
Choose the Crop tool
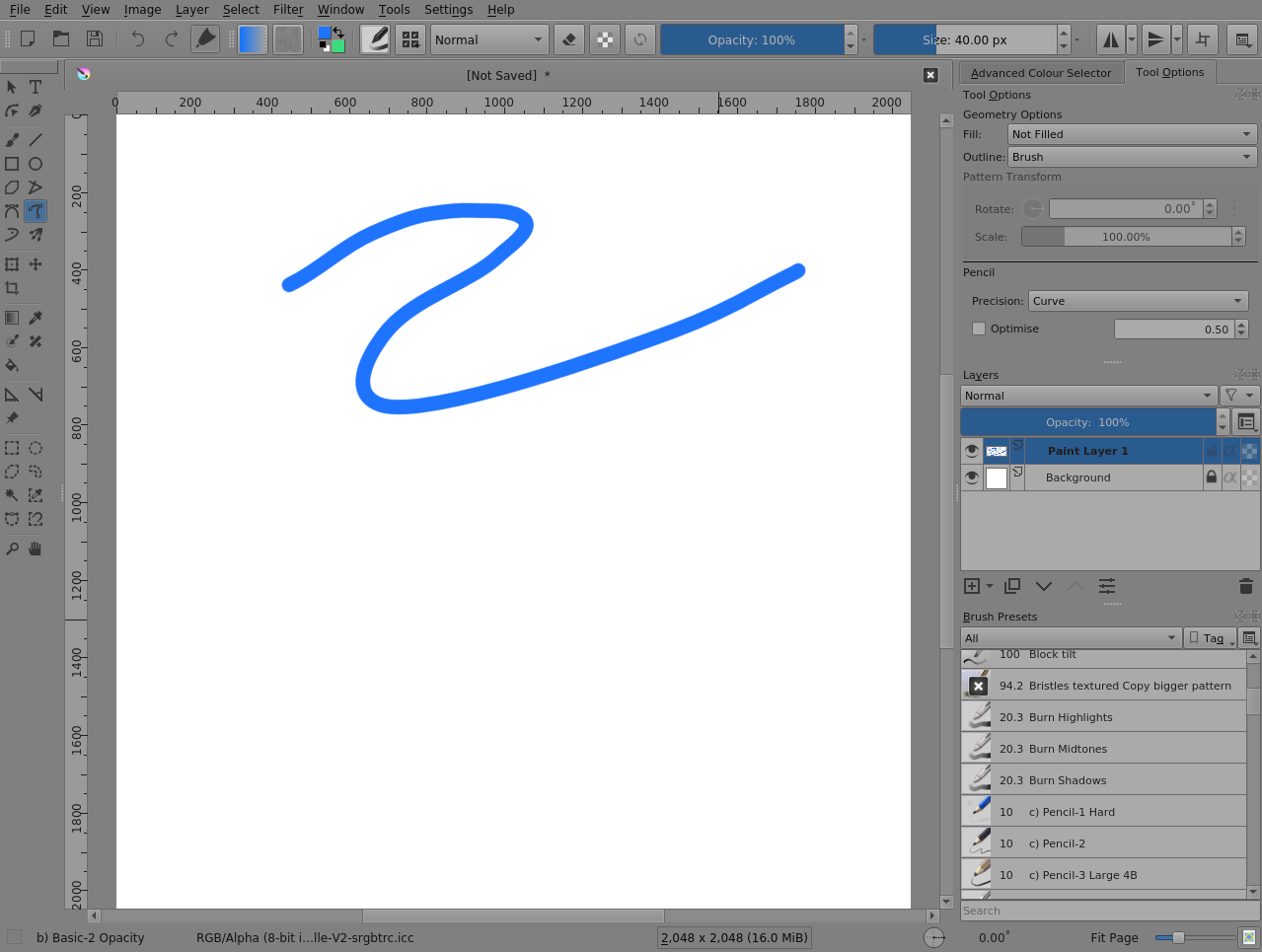13,287
